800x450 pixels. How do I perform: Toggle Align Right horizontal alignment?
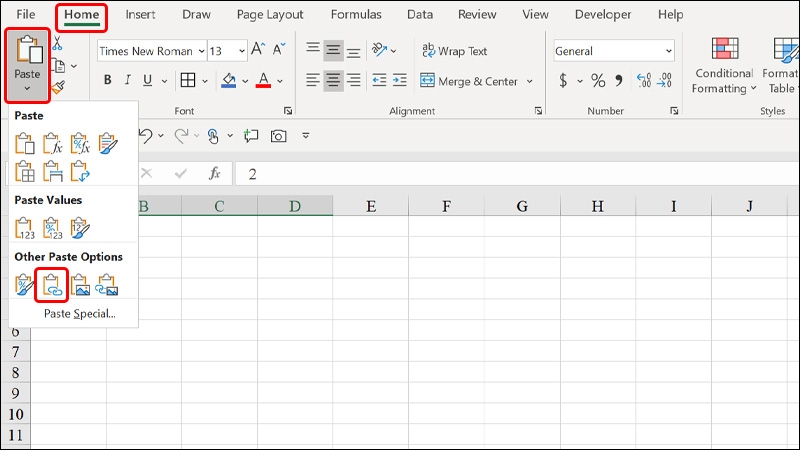(353, 80)
